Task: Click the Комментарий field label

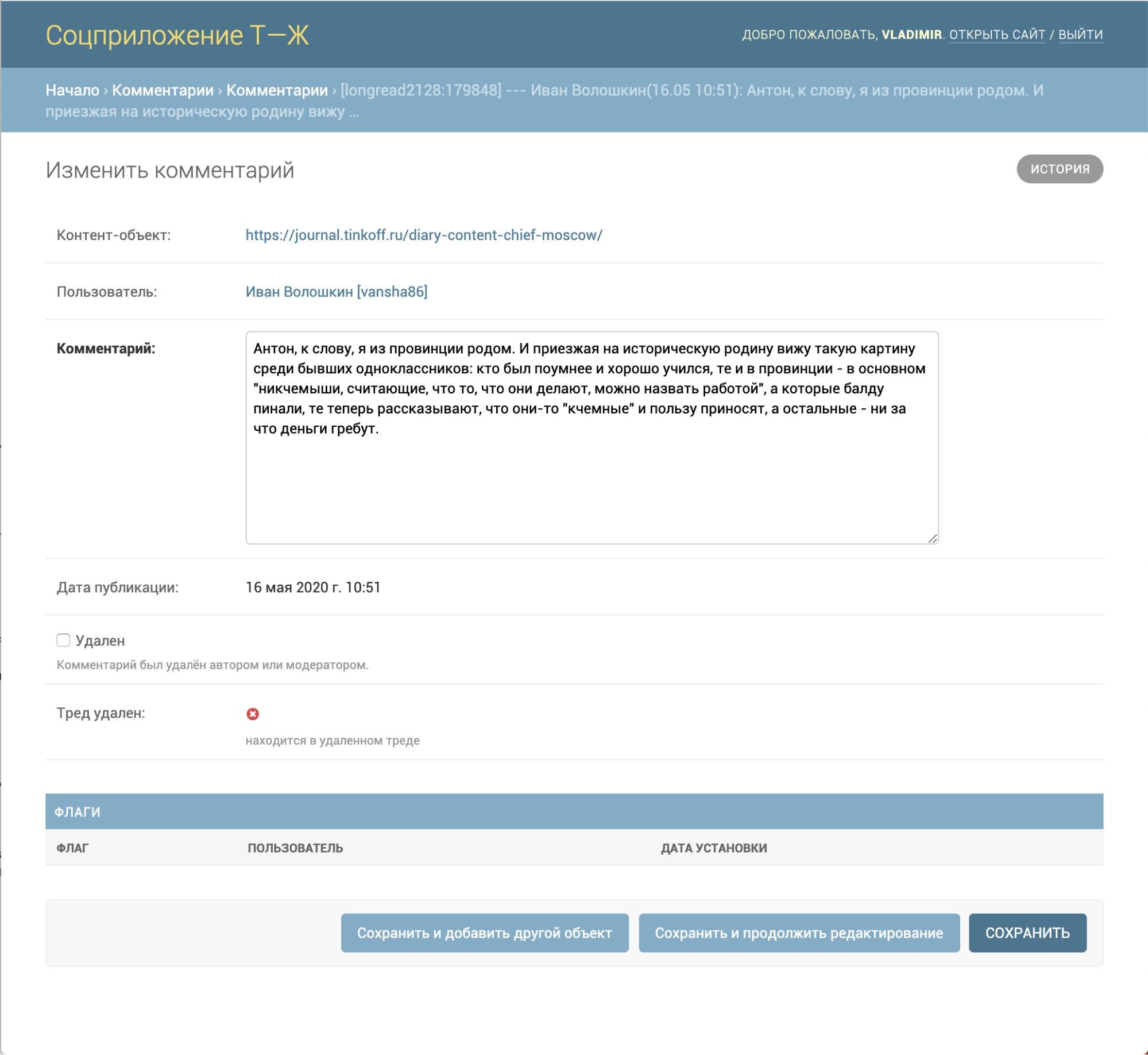Action: tap(106, 349)
